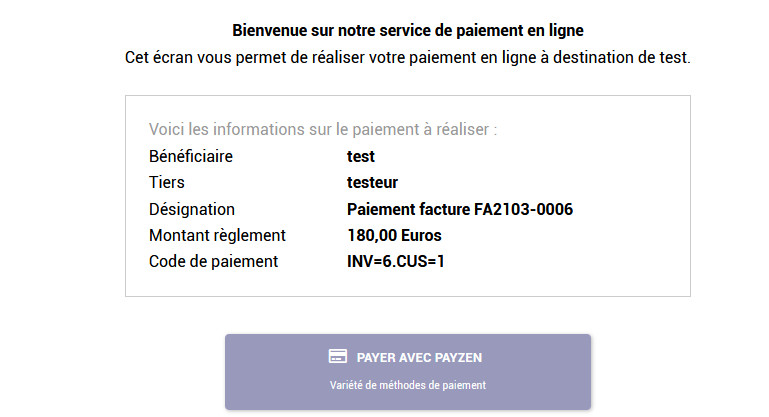The width and height of the screenshot is (769, 417).
Task: Click the Montant règlement label
Action: (217, 235)
